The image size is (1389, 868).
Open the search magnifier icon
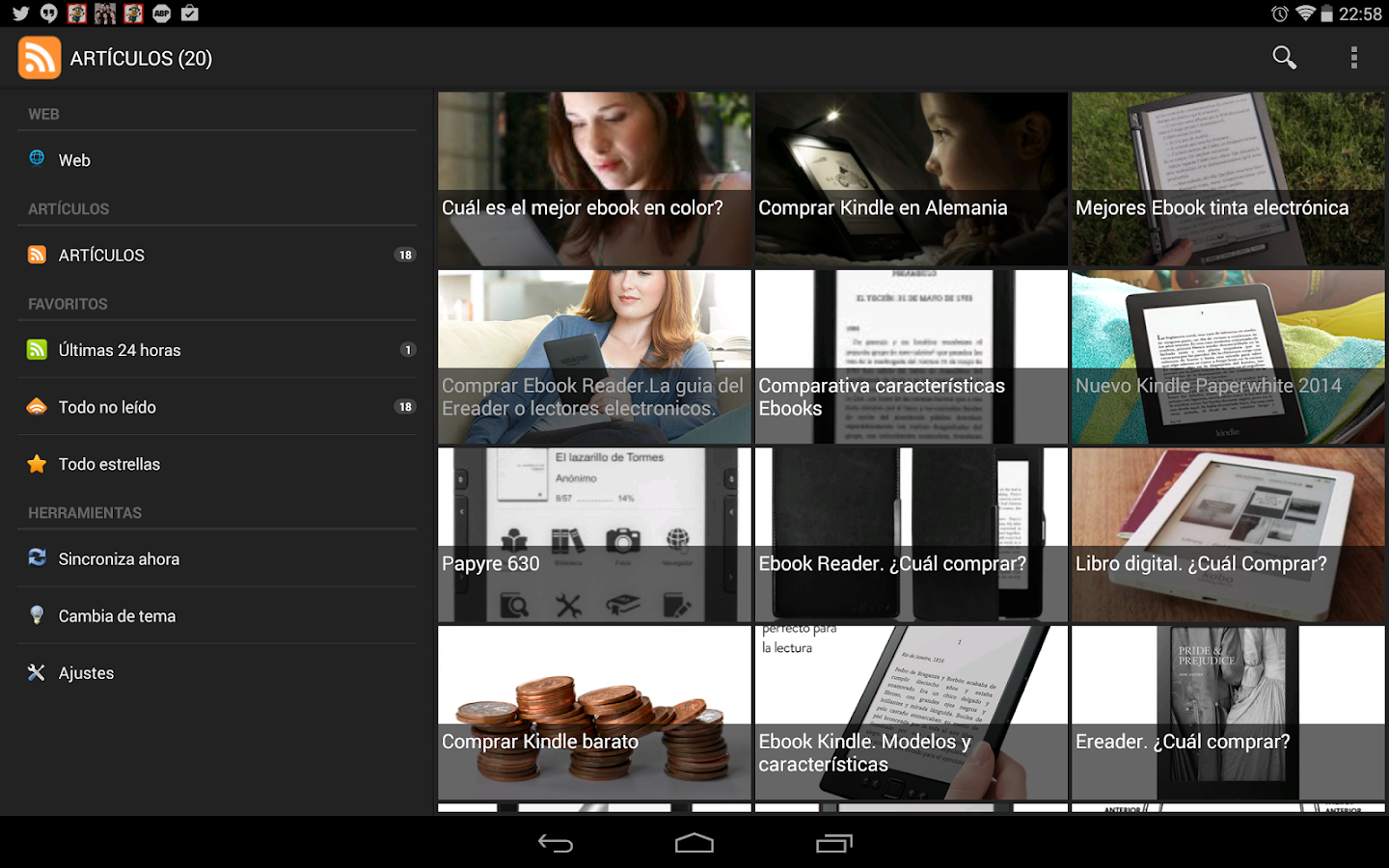click(x=1284, y=58)
